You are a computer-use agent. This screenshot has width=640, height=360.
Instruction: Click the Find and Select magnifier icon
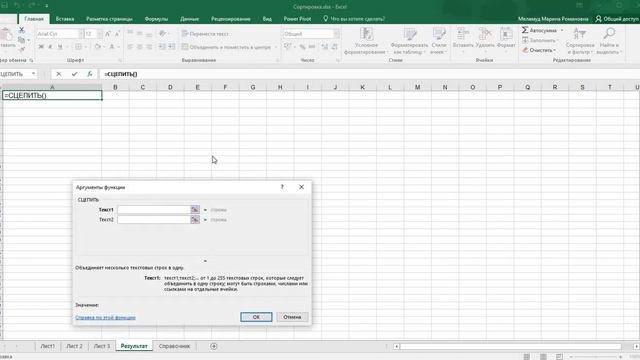pos(609,34)
